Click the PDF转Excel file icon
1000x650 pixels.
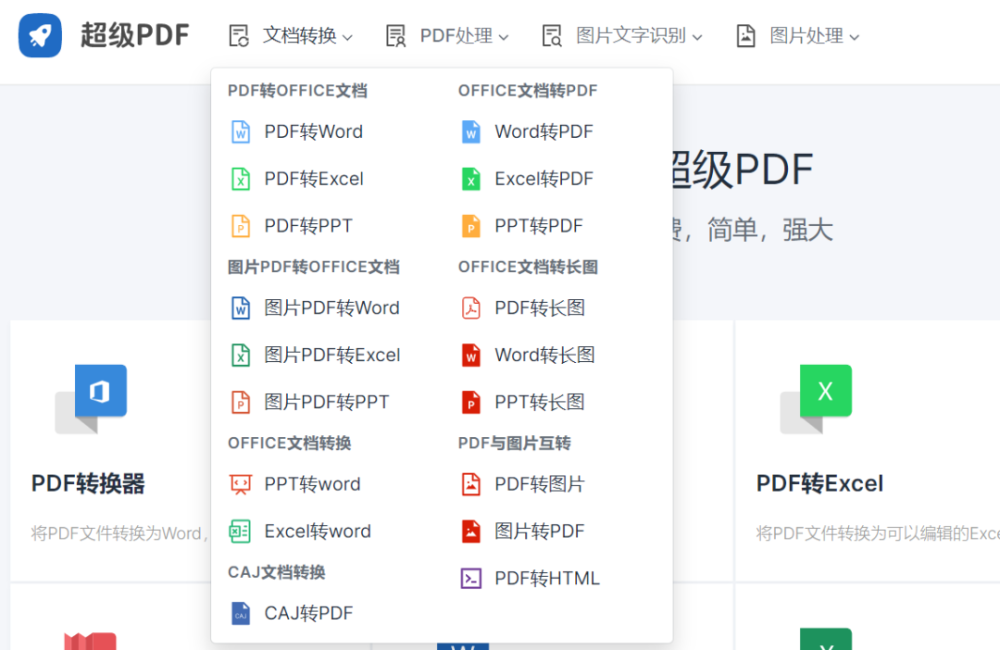click(x=240, y=179)
